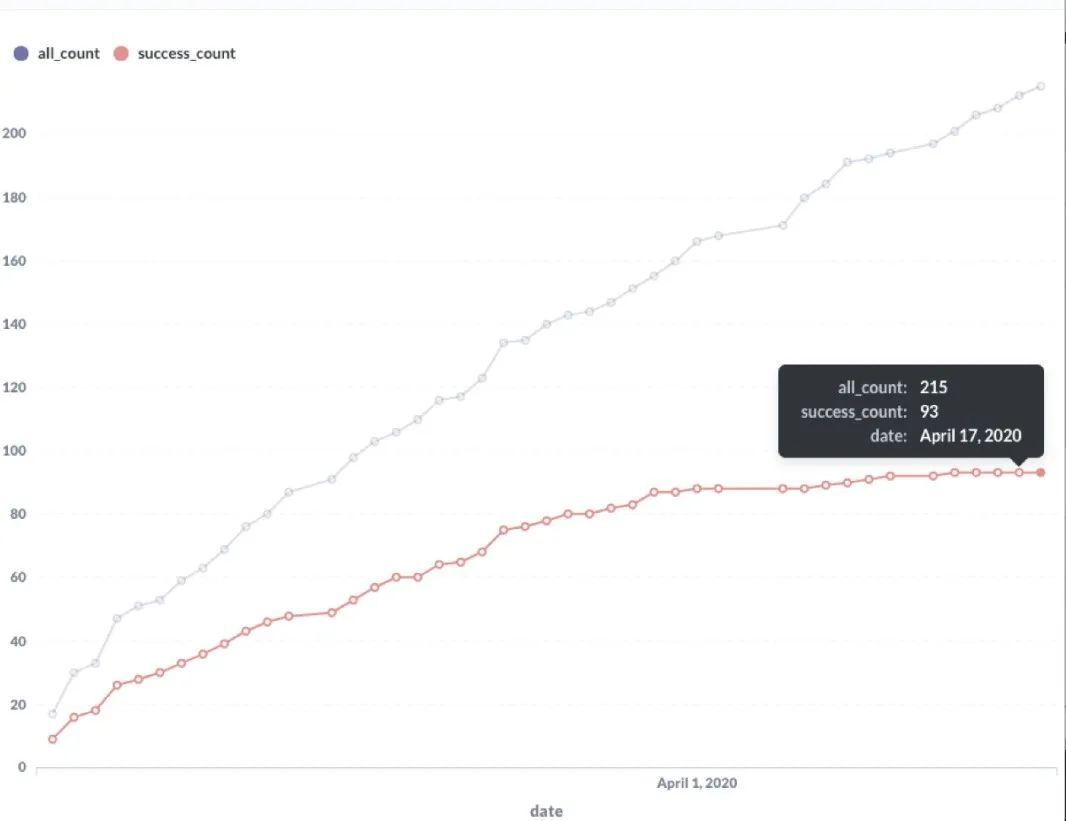Image resolution: width=1066 pixels, height=821 pixels.
Task: Click the pink success_count legend dot
Action: click(x=121, y=54)
